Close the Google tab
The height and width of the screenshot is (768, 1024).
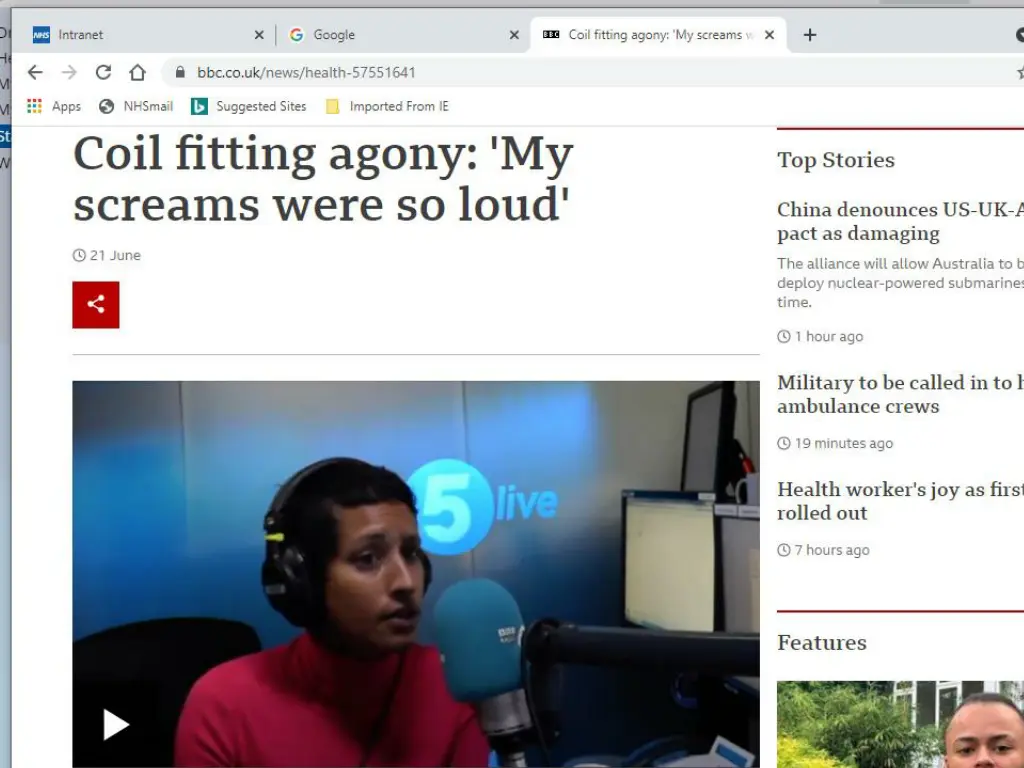point(514,35)
